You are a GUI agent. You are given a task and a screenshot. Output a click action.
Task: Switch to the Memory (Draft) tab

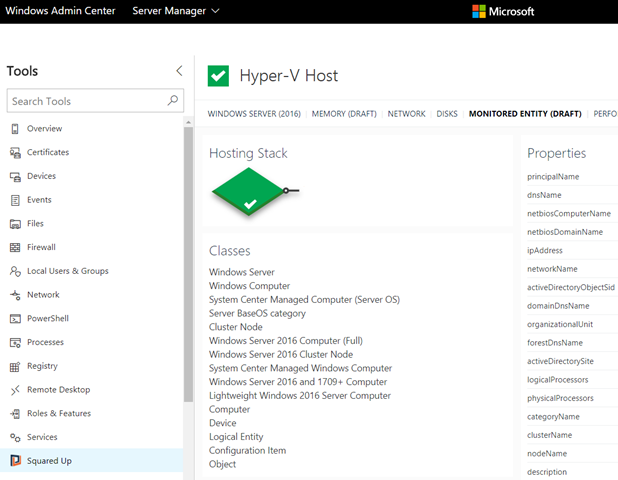click(344, 114)
